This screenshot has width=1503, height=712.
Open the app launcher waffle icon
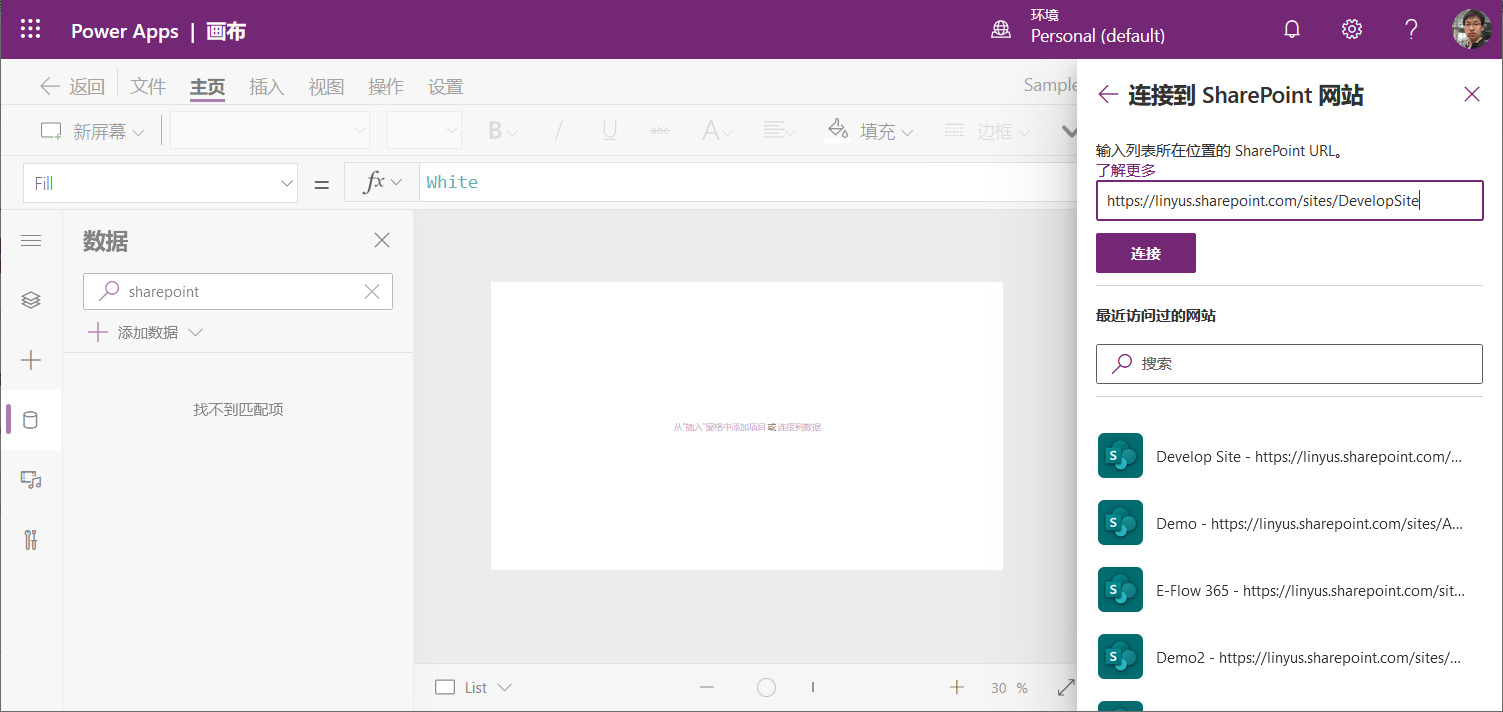(30, 29)
